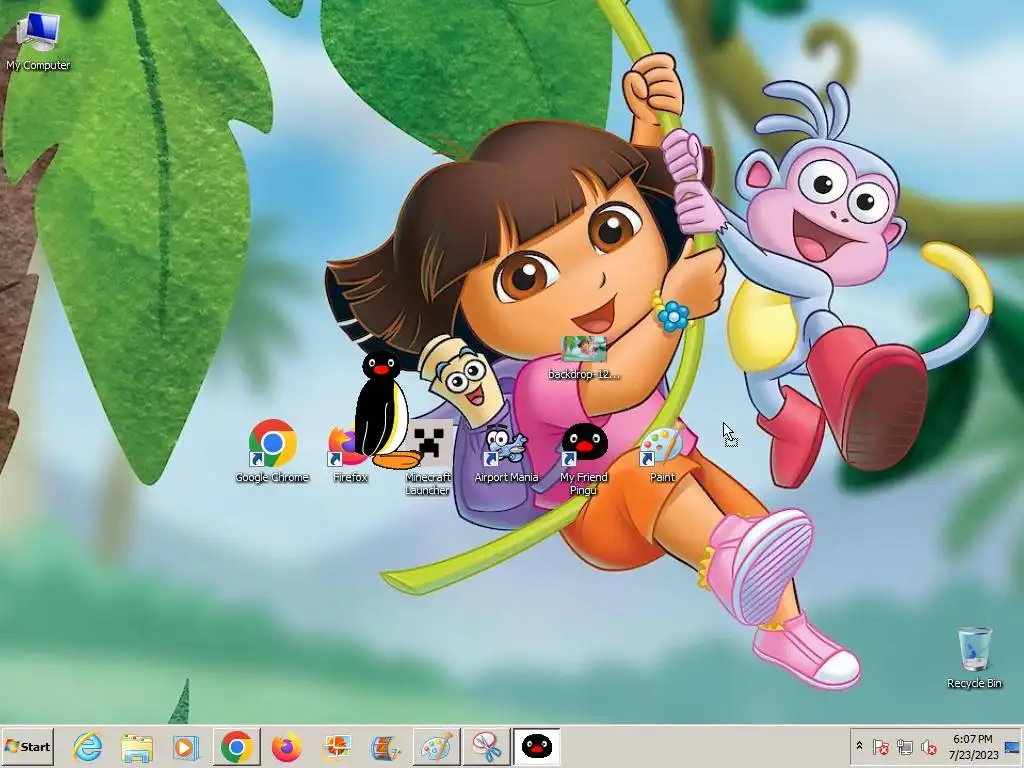This screenshot has width=1024, height=768.
Task: Click the muted volume tray icon
Action: click(928, 746)
